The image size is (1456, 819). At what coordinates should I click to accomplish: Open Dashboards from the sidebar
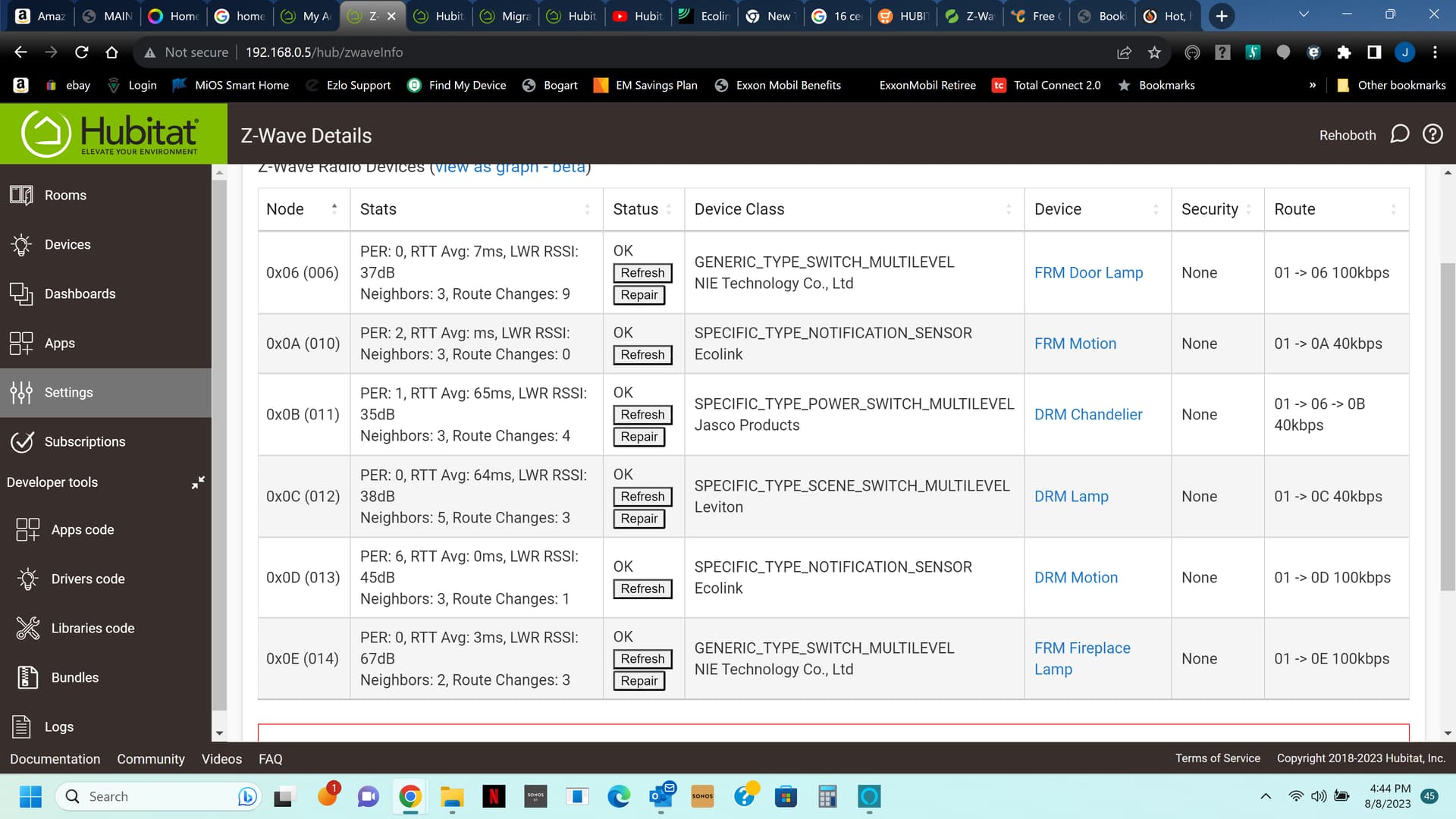80,293
